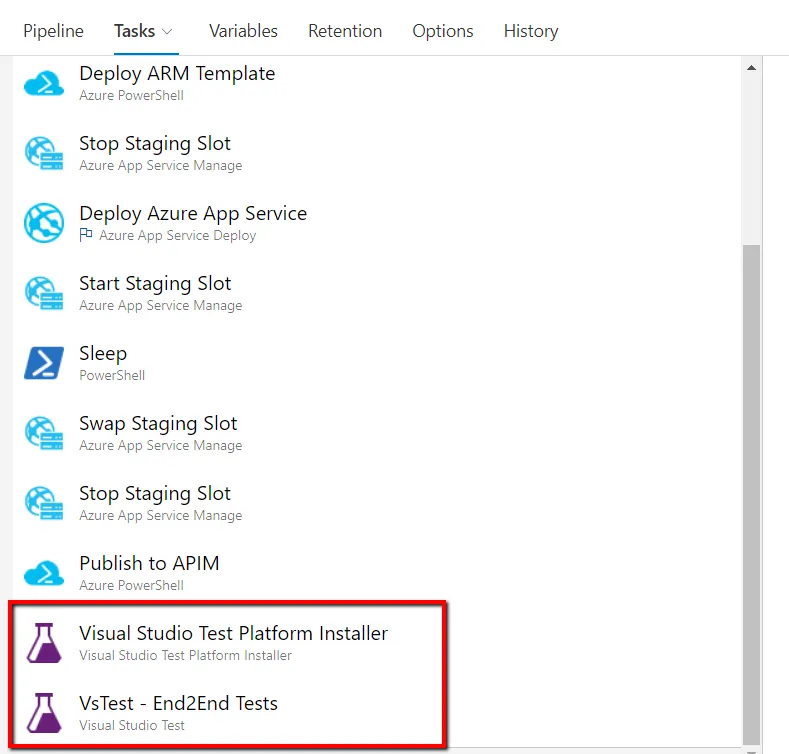Switch to the Tasks tab
This screenshot has width=789, height=754.
[134, 31]
